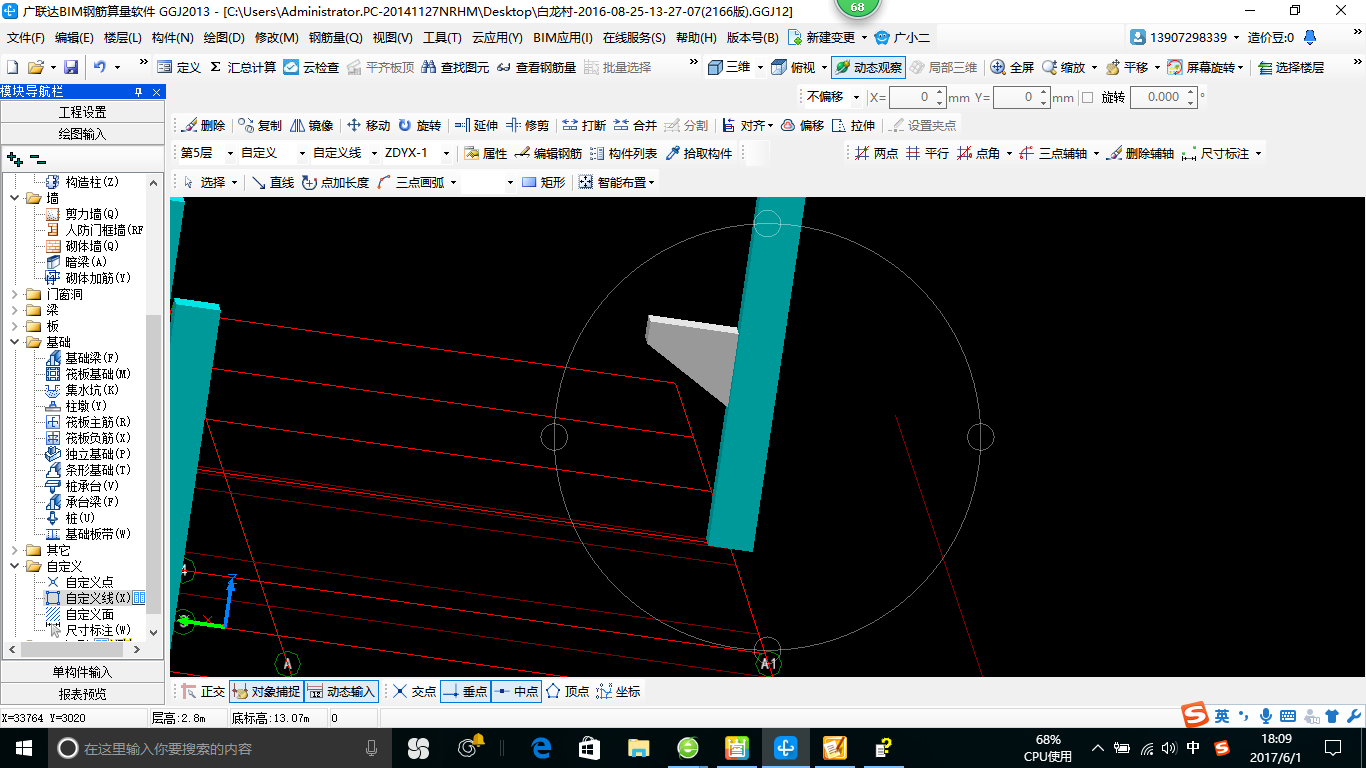The width and height of the screenshot is (1366, 768).
Task: Expand the 门窗洞 tree node
Action: pyautogui.click(x=14, y=294)
